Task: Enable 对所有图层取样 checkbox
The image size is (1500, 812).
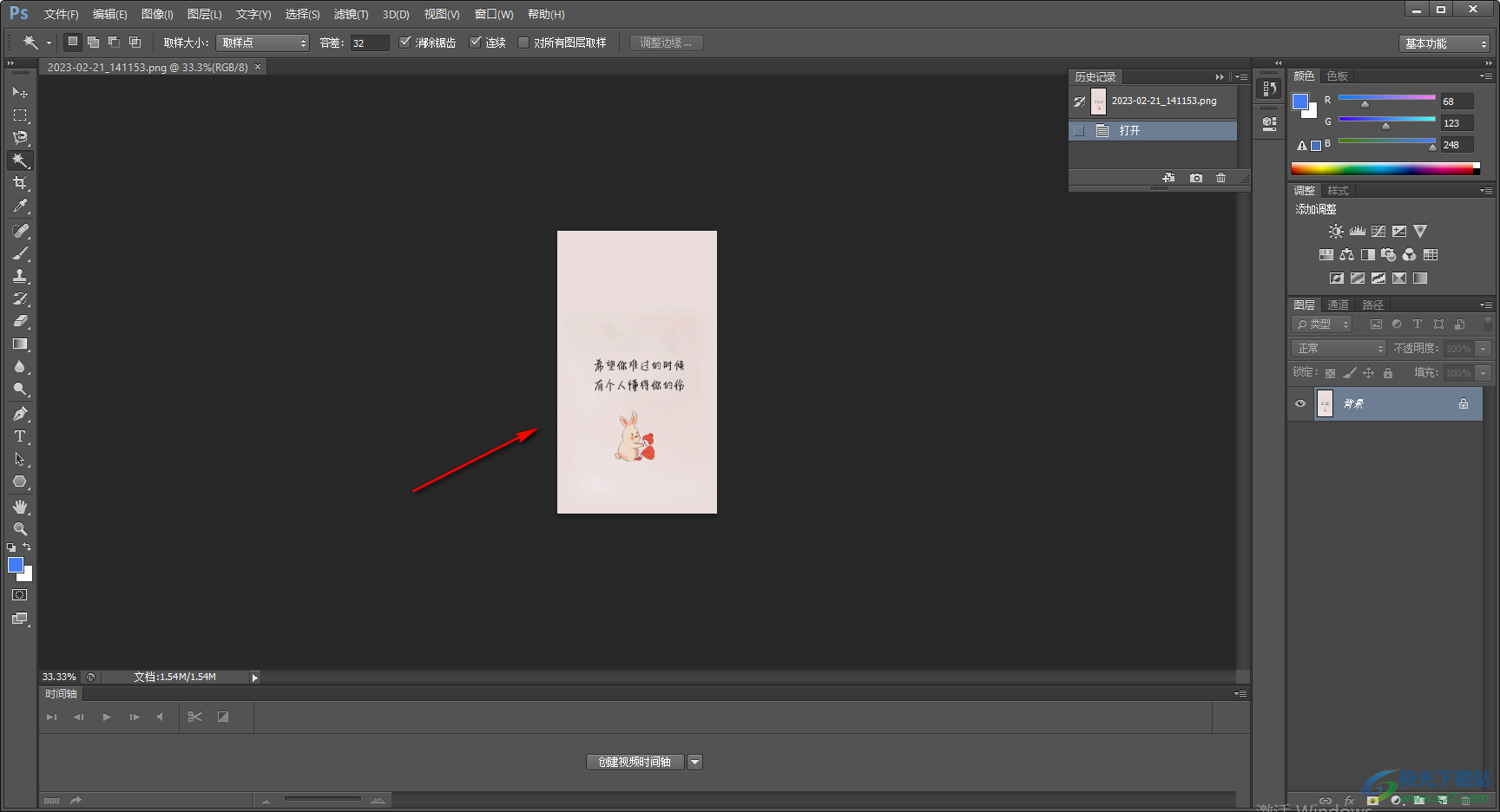Action: click(523, 43)
